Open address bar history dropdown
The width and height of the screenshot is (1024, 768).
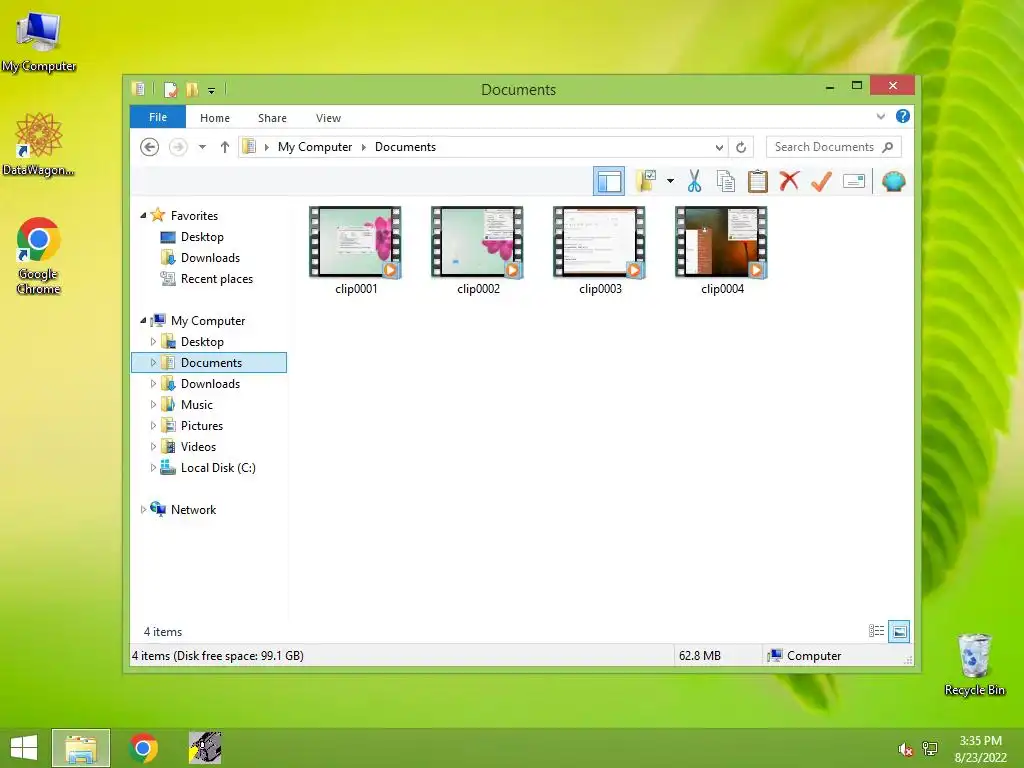pos(719,148)
